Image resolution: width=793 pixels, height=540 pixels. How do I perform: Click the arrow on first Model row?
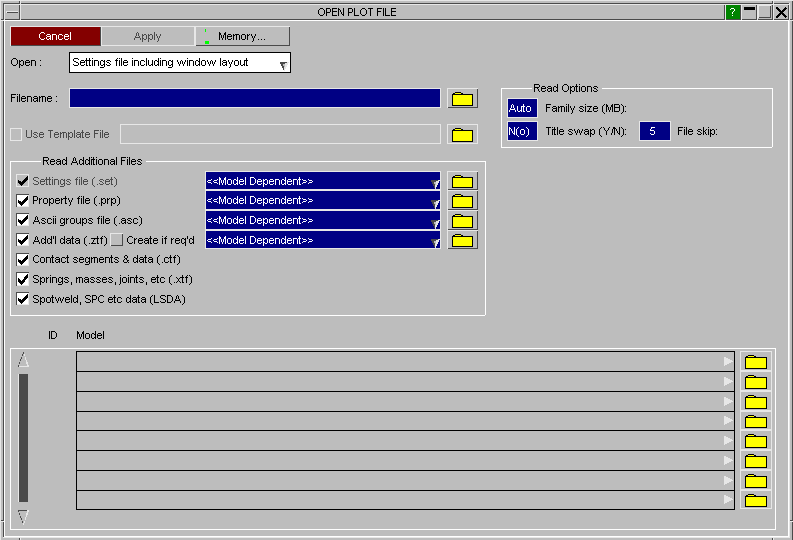coord(728,361)
